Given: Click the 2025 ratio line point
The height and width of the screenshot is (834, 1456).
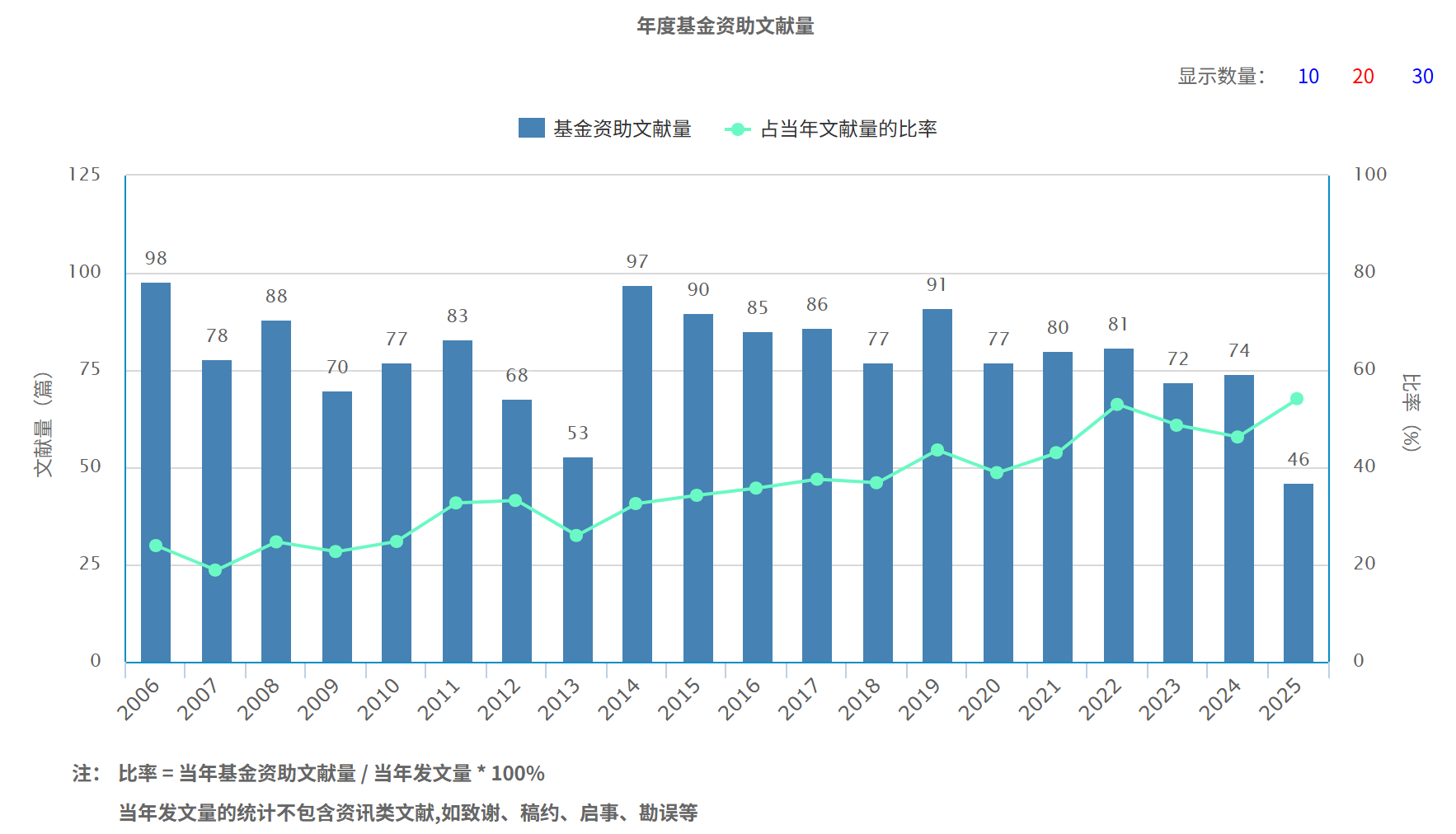Looking at the screenshot, I should 1297,399.
